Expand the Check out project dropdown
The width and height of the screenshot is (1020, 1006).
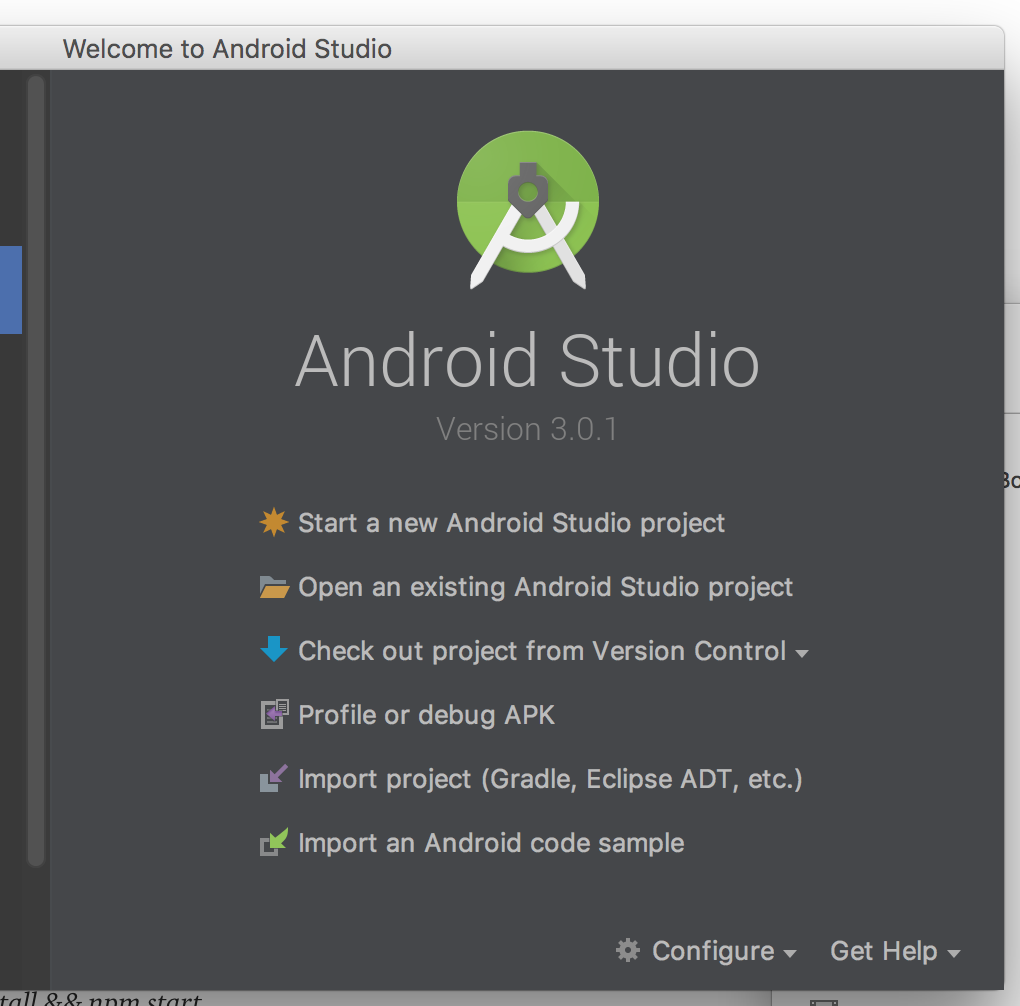(x=802, y=652)
